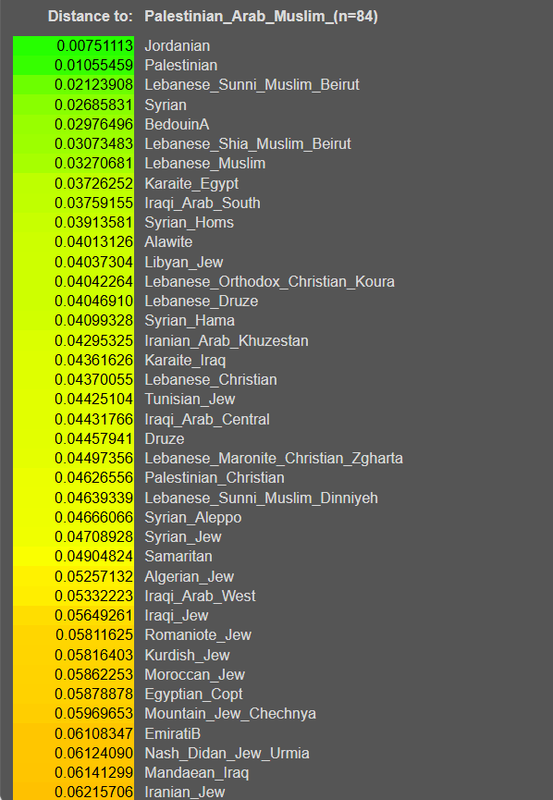Viewport: 553px width, 800px height.
Task: Select the Iraqi_Jew entry
Action: [177, 615]
